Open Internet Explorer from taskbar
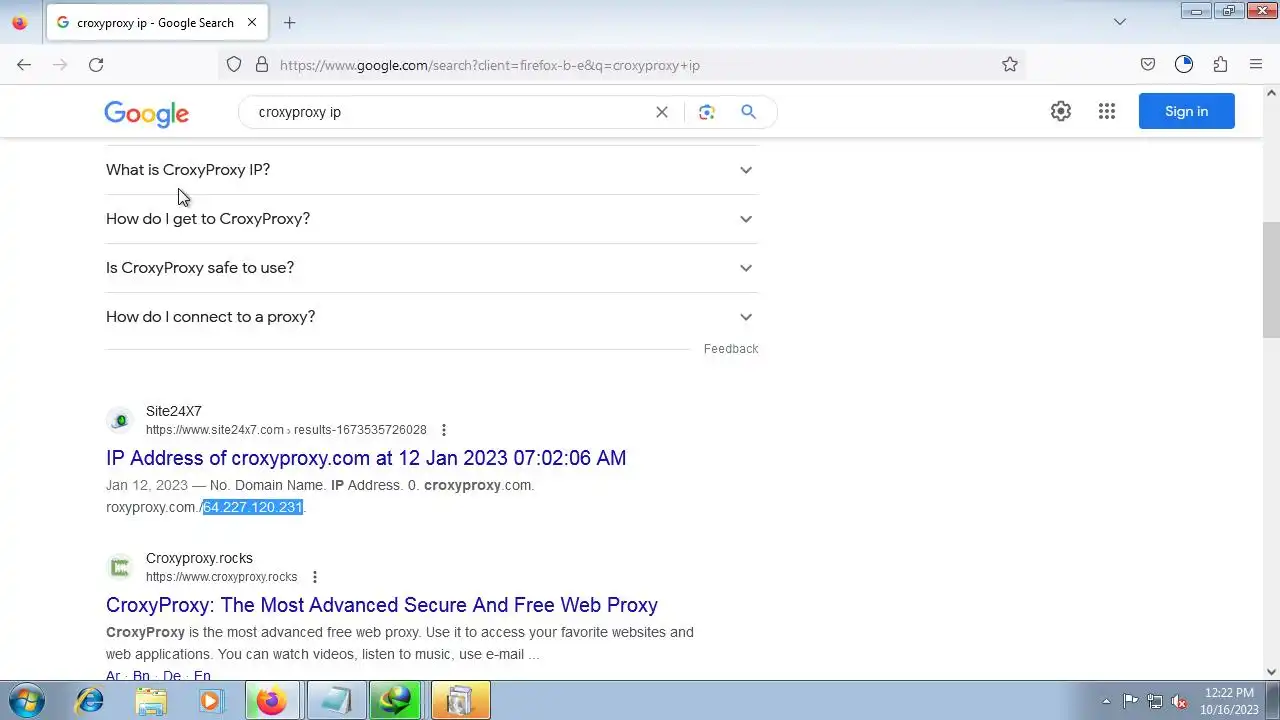Image resolution: width=1280 pixels, height=720 pixels. (90, 700)
